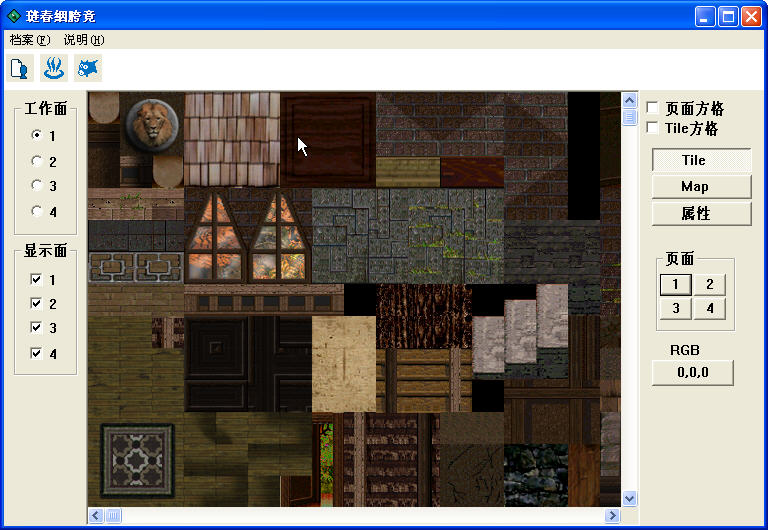The width and height of the screenshot is (768, 530).
Task: Select 工作面 radio option 1
Action: tap(37, 135)
